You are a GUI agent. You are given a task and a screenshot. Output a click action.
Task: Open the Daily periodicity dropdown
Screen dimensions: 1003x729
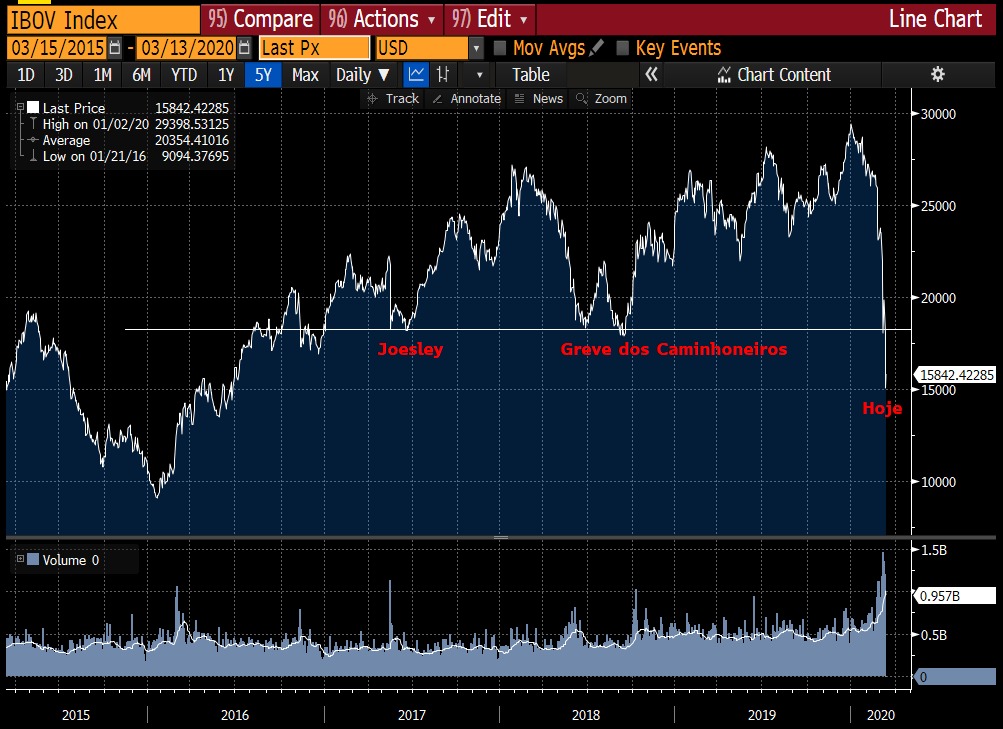click(362, 74)
